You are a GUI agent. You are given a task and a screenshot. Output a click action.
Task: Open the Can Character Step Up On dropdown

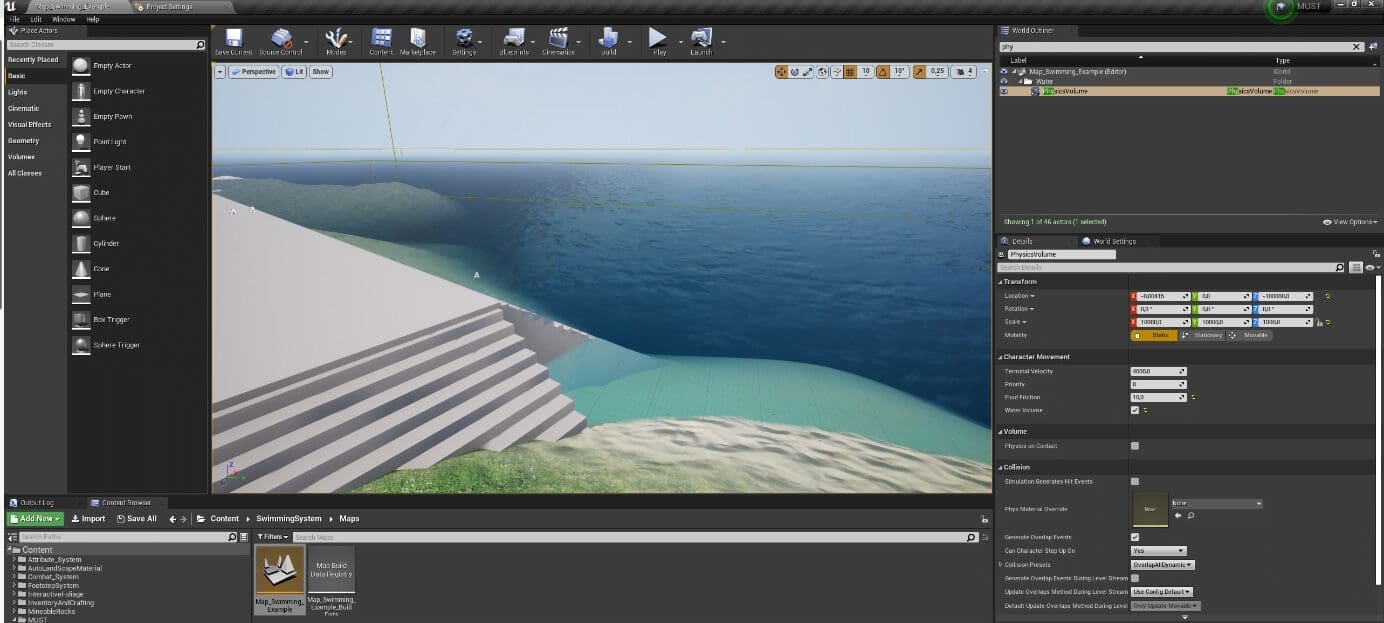[x=1158, y=551]
